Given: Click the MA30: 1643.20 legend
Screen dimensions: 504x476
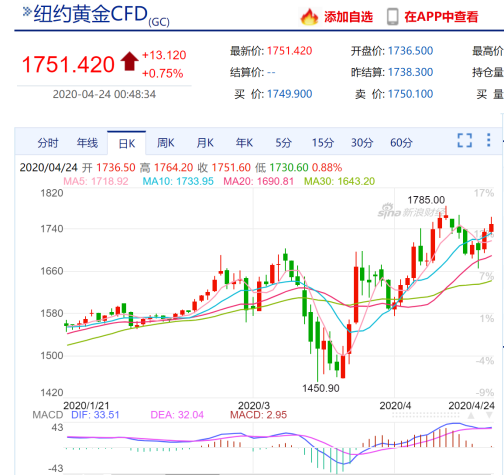Looking at the screenshot, I should coord(339,181).
